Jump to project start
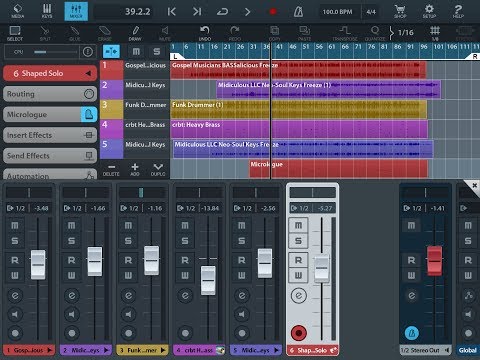Screen dimensions: 480x360 click(172, 12)
